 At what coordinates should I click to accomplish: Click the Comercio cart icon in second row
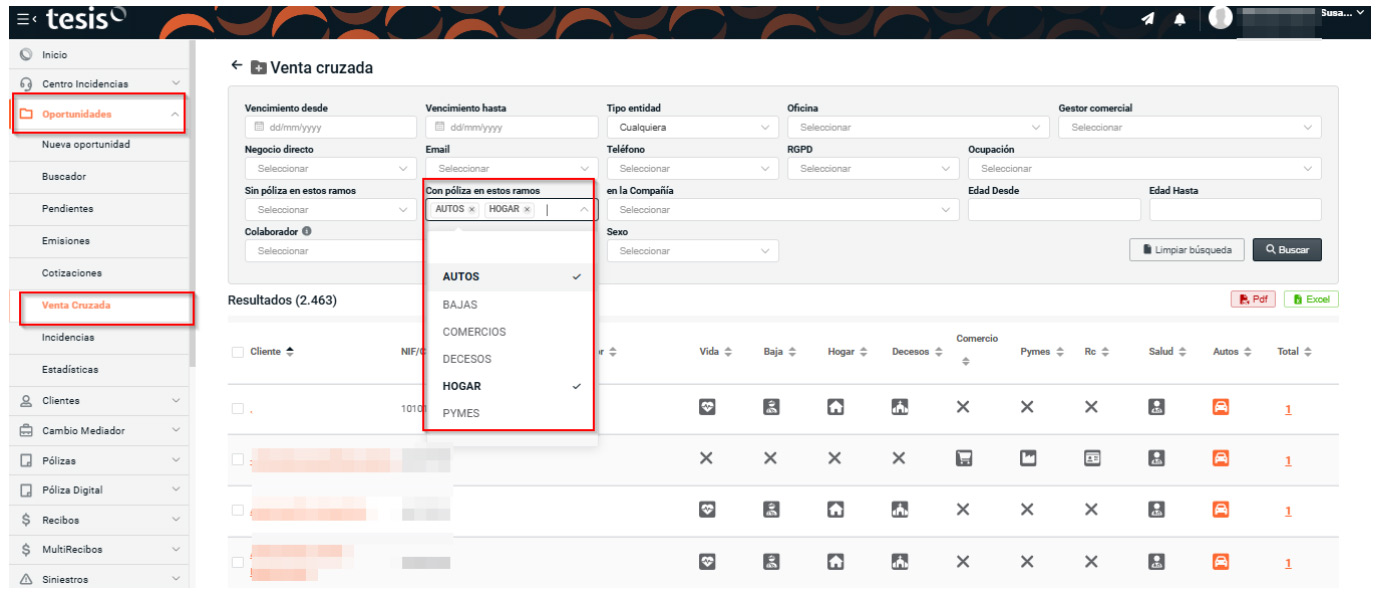[x=963, y=459]
